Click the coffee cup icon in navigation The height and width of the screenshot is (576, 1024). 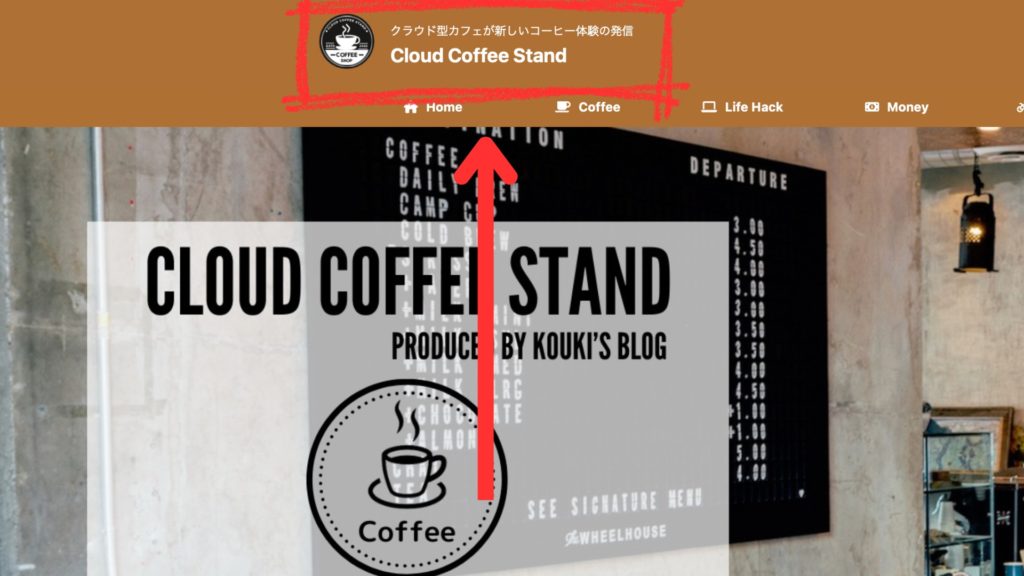coord(562,106)
